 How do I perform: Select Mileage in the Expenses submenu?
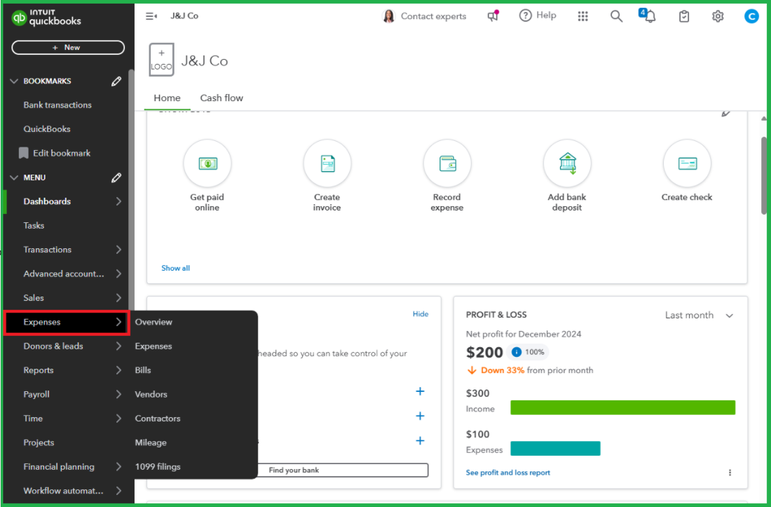point(150,443)
